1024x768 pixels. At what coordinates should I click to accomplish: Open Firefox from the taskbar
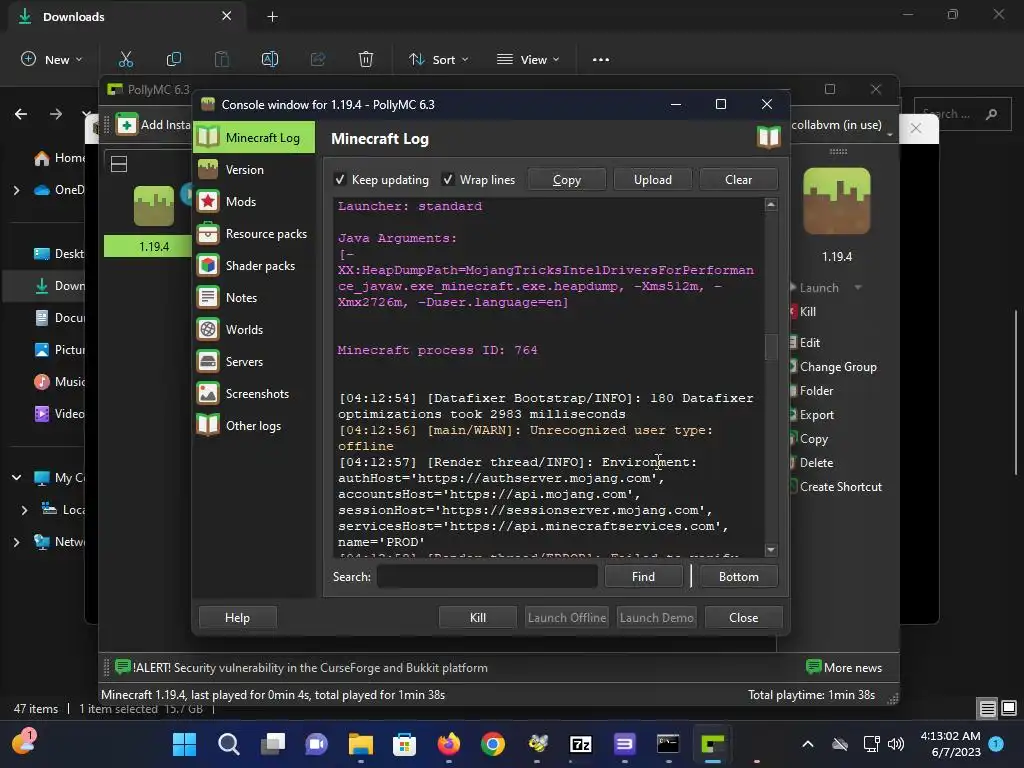(449, 744)
